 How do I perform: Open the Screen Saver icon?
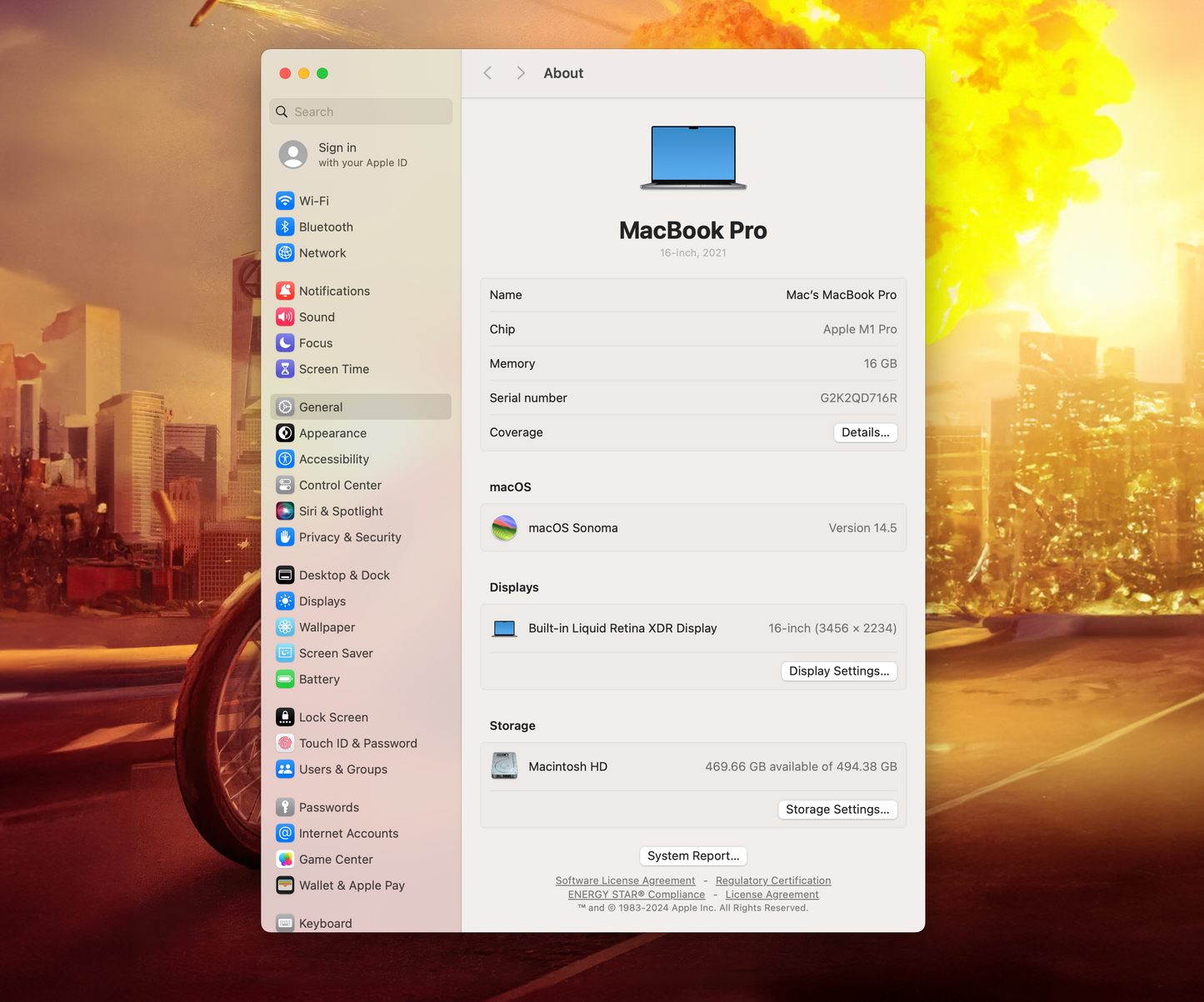tap(285, 653)
